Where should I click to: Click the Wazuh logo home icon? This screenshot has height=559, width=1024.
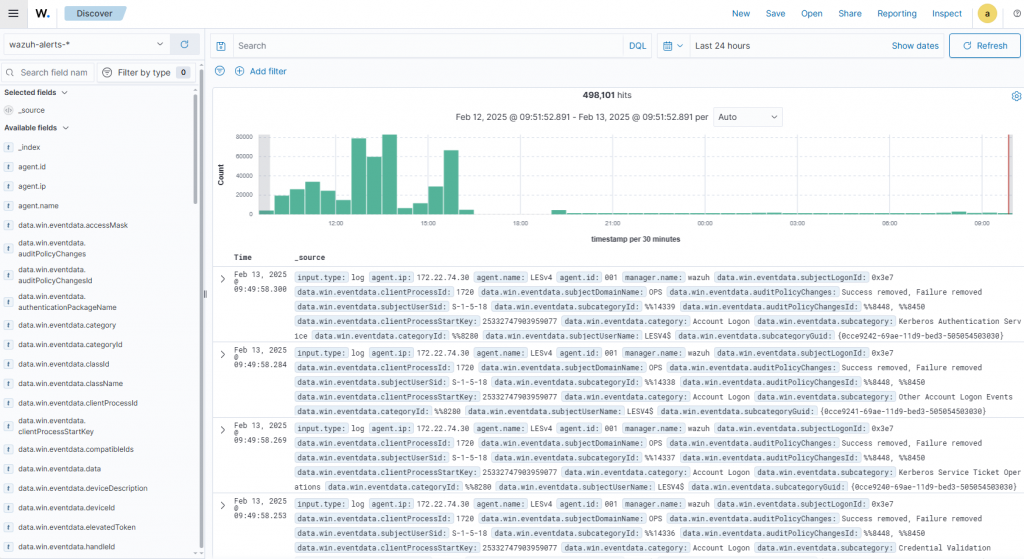42,14
